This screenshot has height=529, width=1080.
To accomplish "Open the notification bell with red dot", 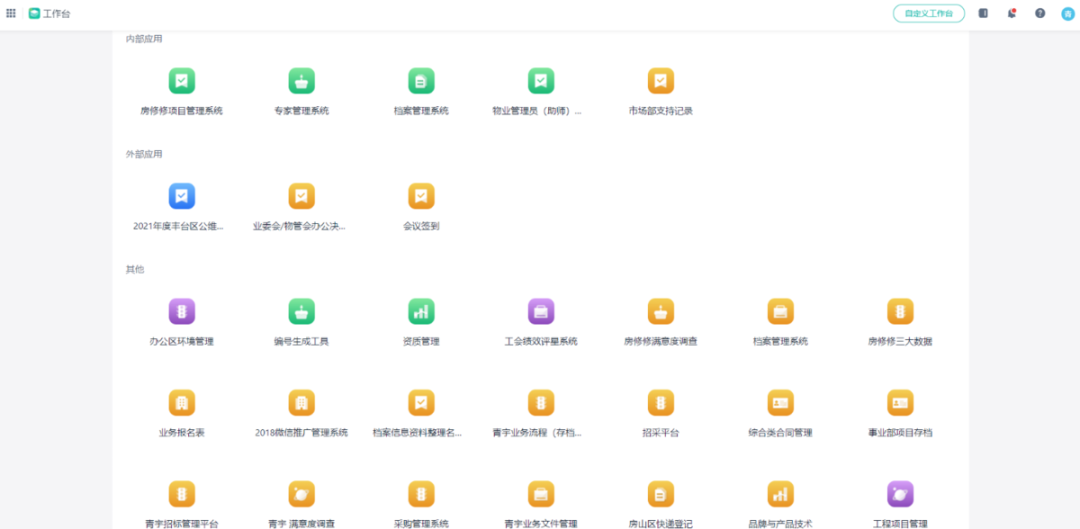I will pyautogui.click(x=1011, y=13).
